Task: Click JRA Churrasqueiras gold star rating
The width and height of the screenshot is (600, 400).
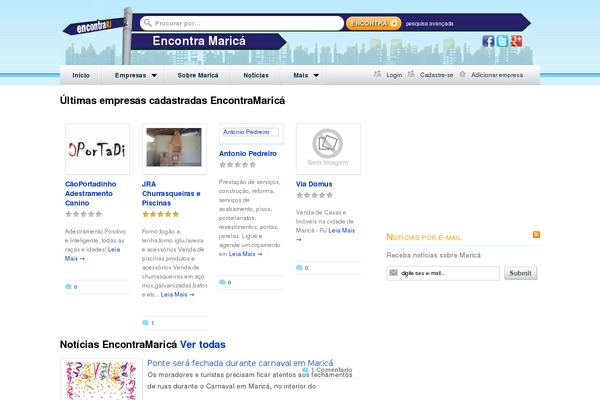Action: (160, 214)
